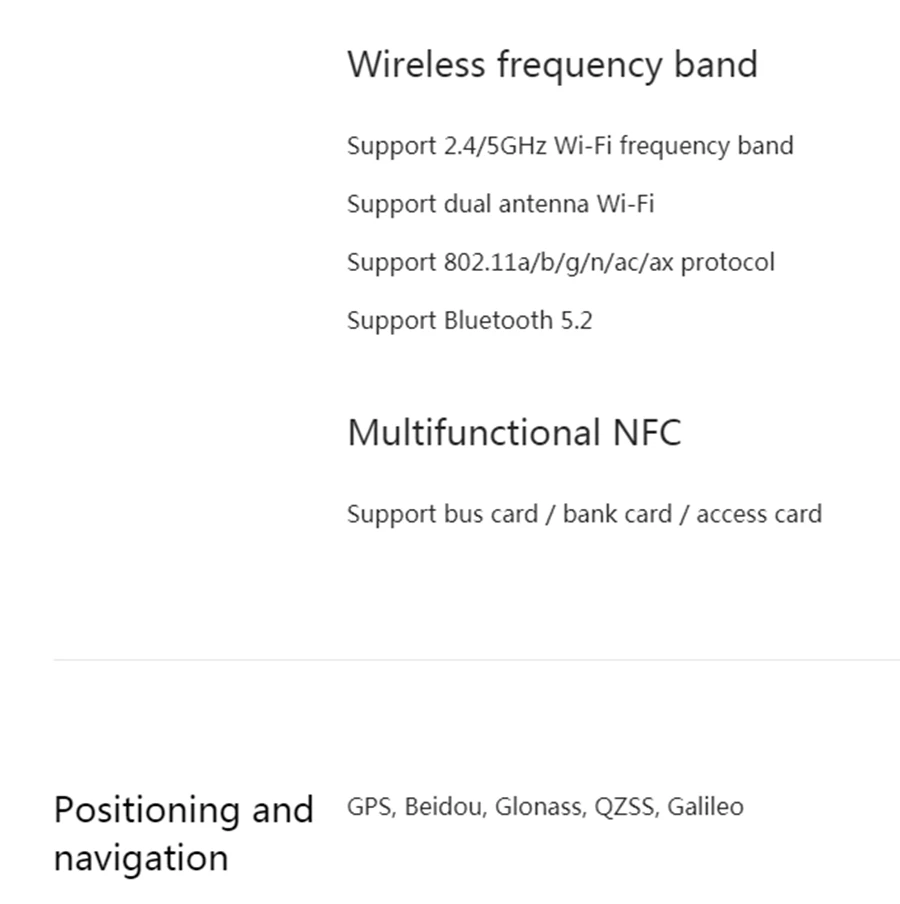
Task: Click the words bank card
Action: [x=617, y=514]
